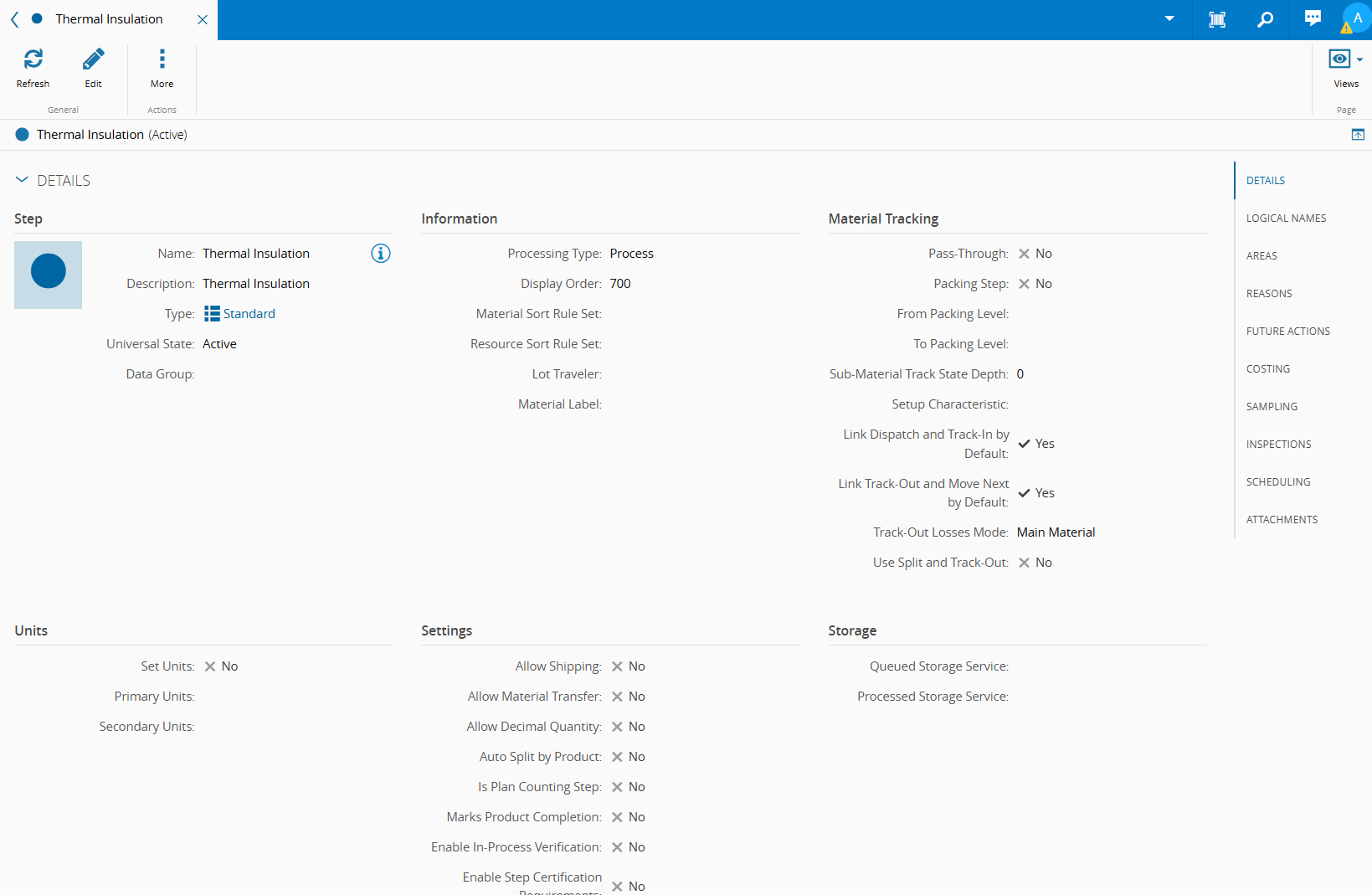
Task: Click the Track-Out Losses Mode value Main Material
Action: tap(1056, 532)
